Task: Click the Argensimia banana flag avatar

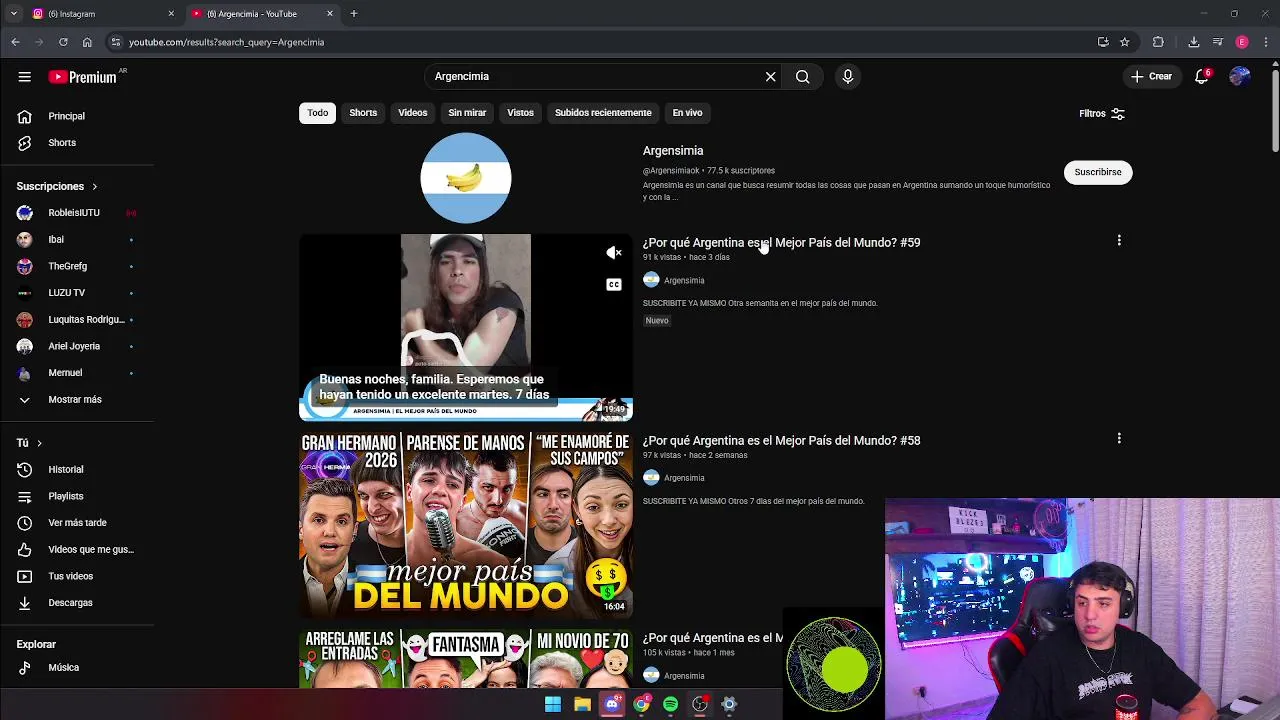Action: click(x=465, y=178)
